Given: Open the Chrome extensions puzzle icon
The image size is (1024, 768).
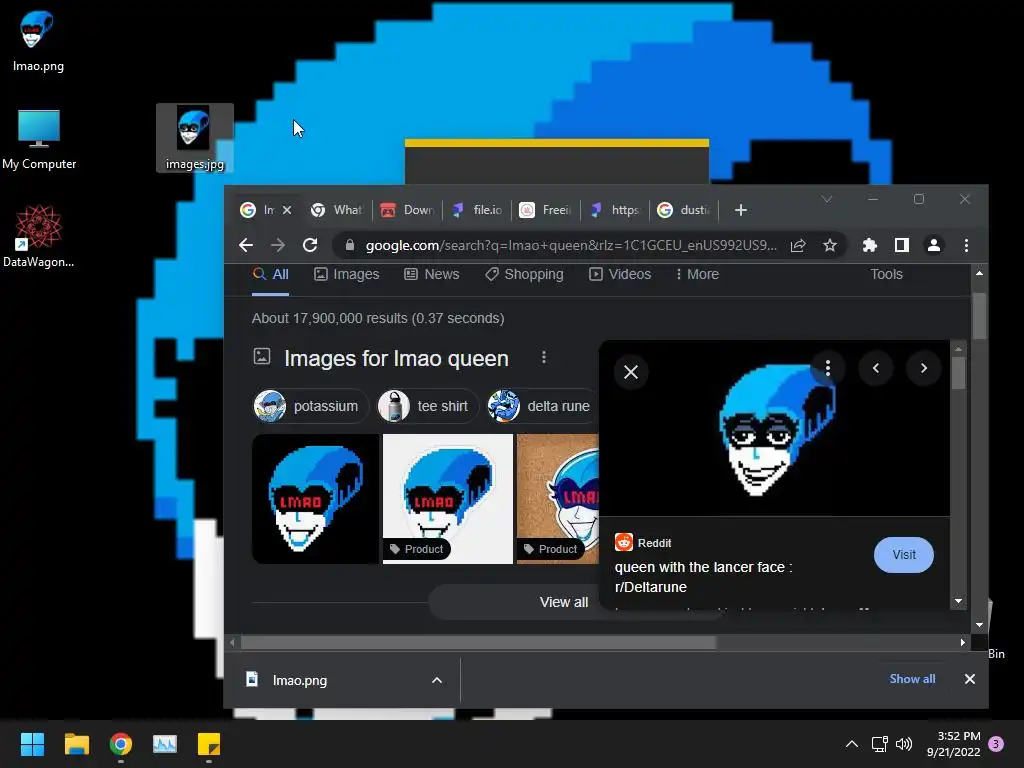Looking at the screenshot, I should 870,246.
